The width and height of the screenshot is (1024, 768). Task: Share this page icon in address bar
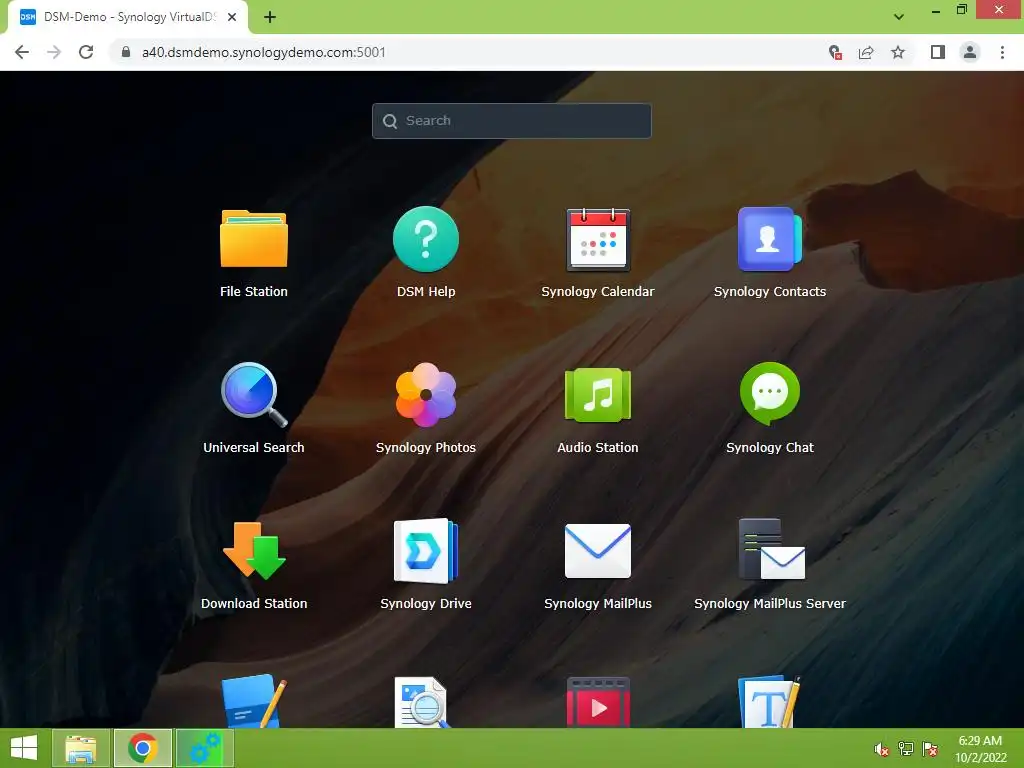(866, 52)
